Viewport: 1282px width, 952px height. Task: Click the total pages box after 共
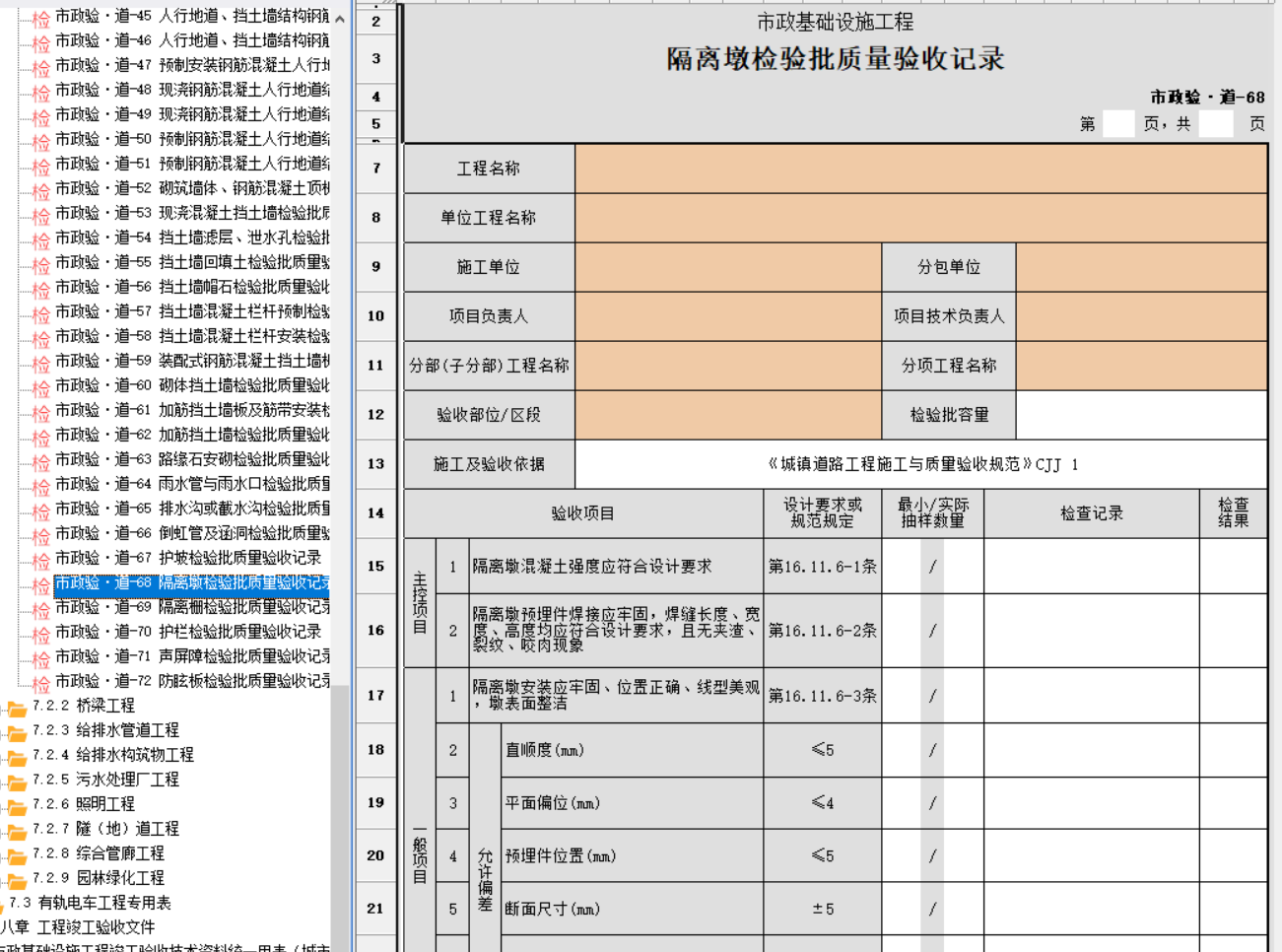pos(1216,123)
